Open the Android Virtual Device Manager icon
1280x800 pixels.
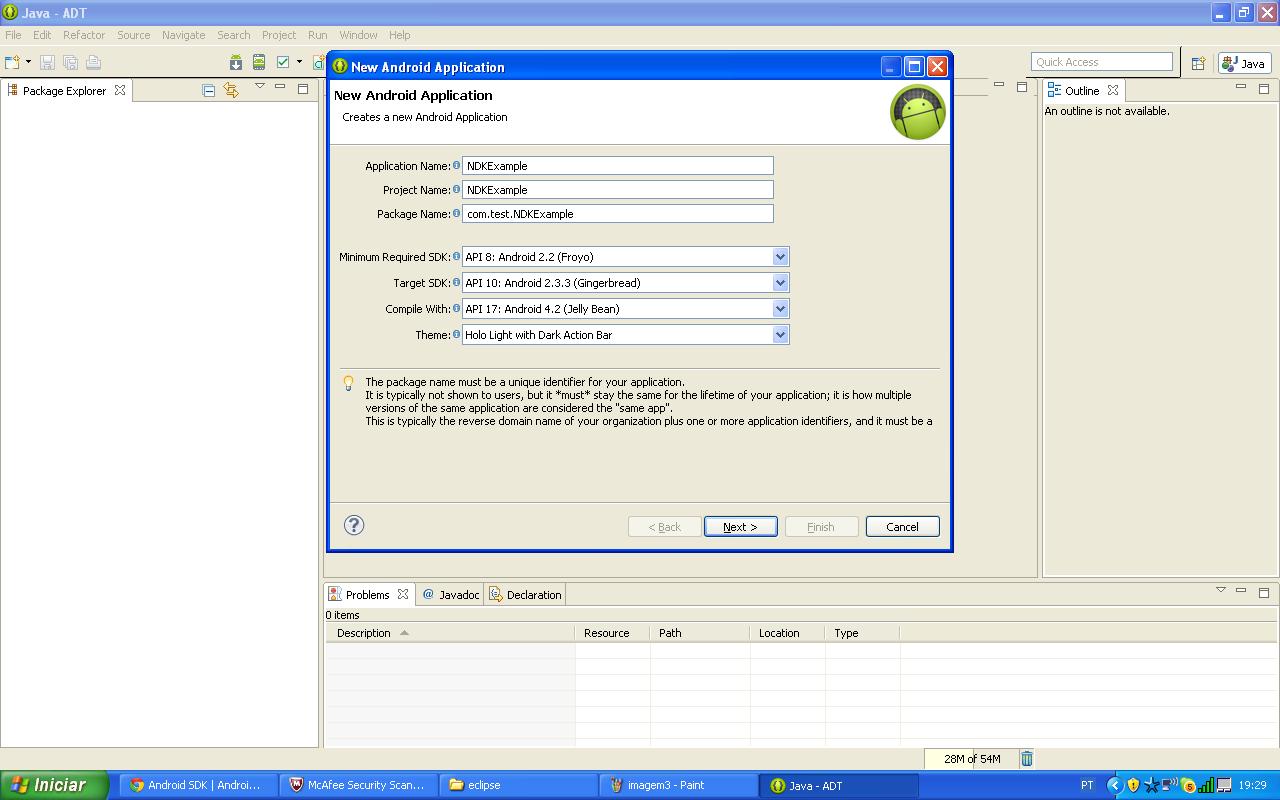[x=259, y=62]
